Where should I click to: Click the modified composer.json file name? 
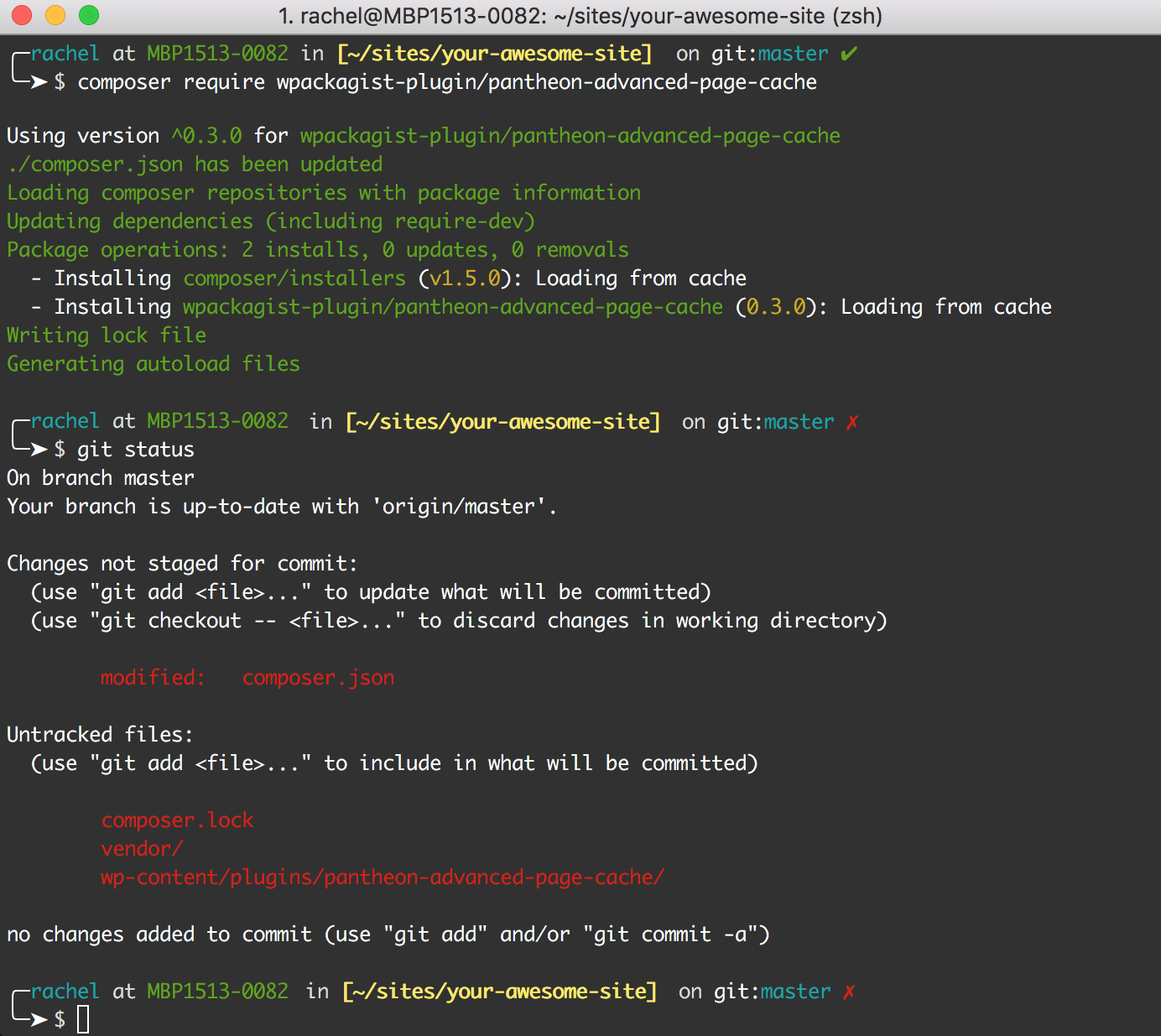tap(318, 678)
